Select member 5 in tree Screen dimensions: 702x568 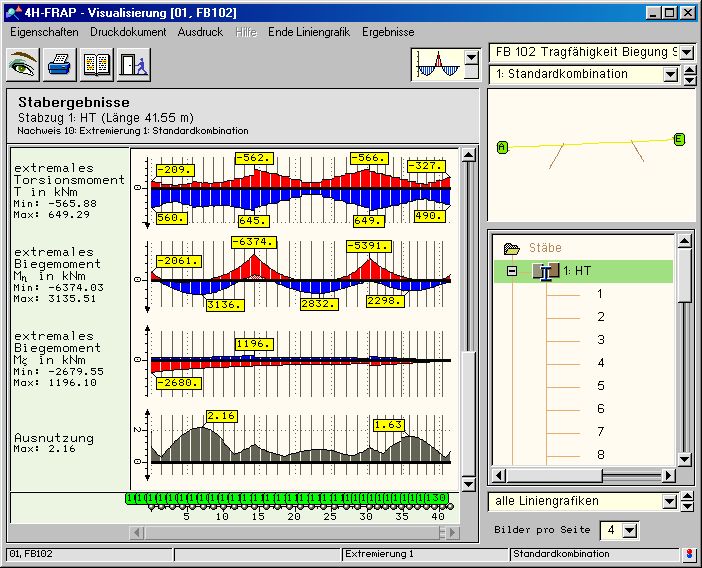tap(601, 386)
